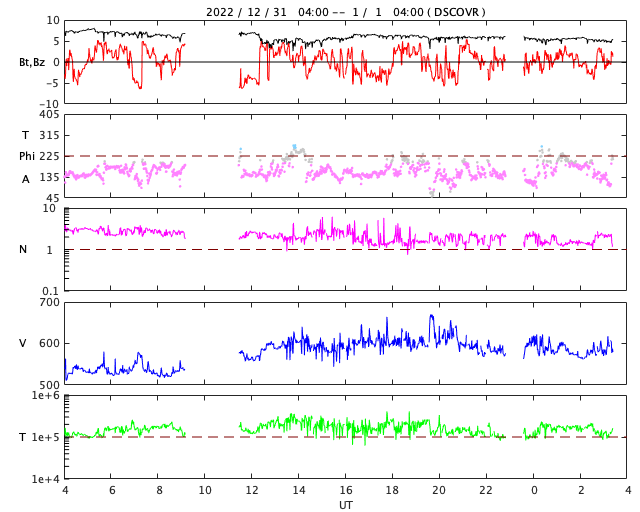The width and height of the screenshot is (640, 512).
Task: Click the plot title date range text
Action: (x=346, y=12)
